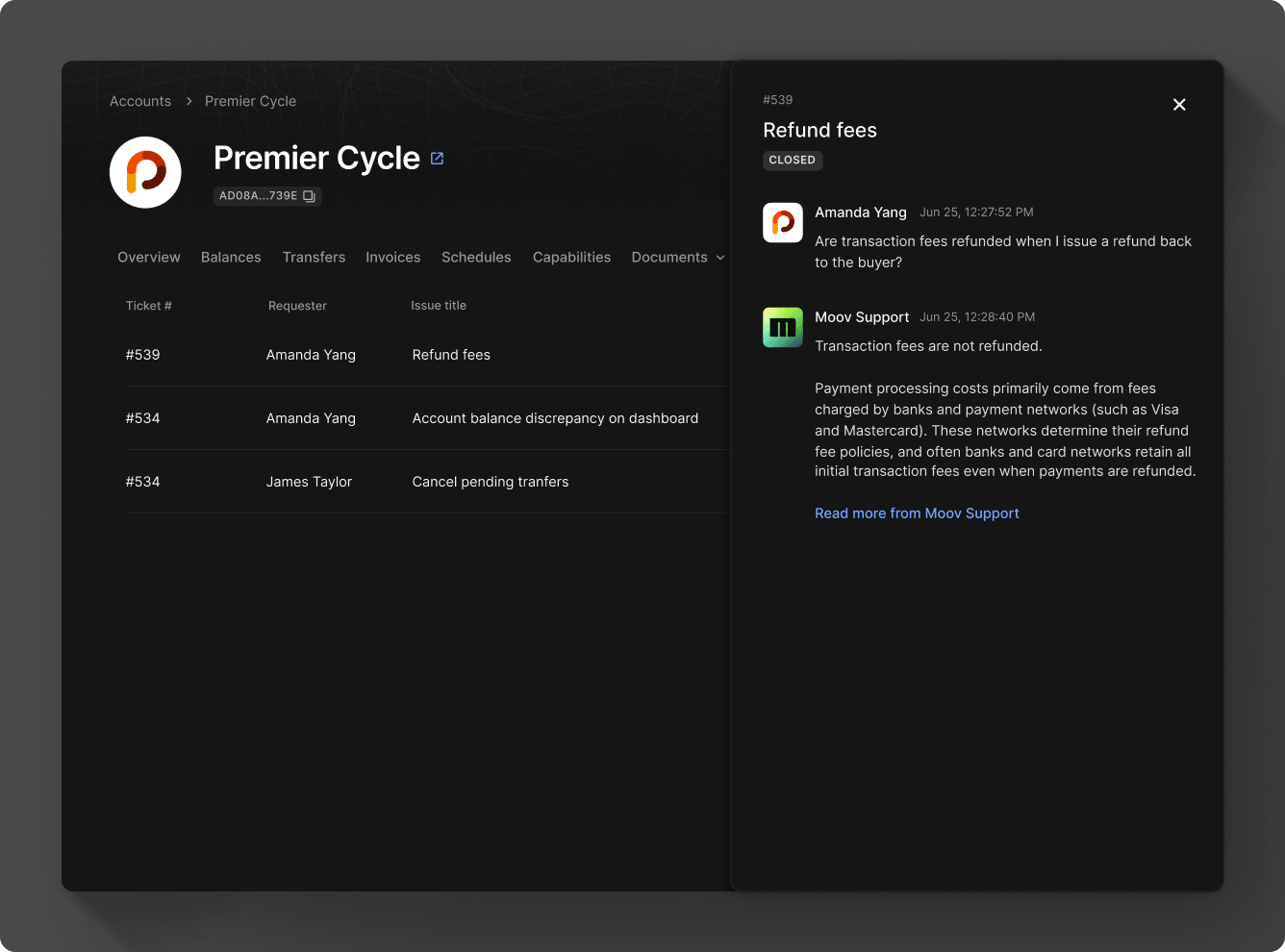Click the Ticket # column header
The image size is (1285, 952).
click(x=148, y=306)
